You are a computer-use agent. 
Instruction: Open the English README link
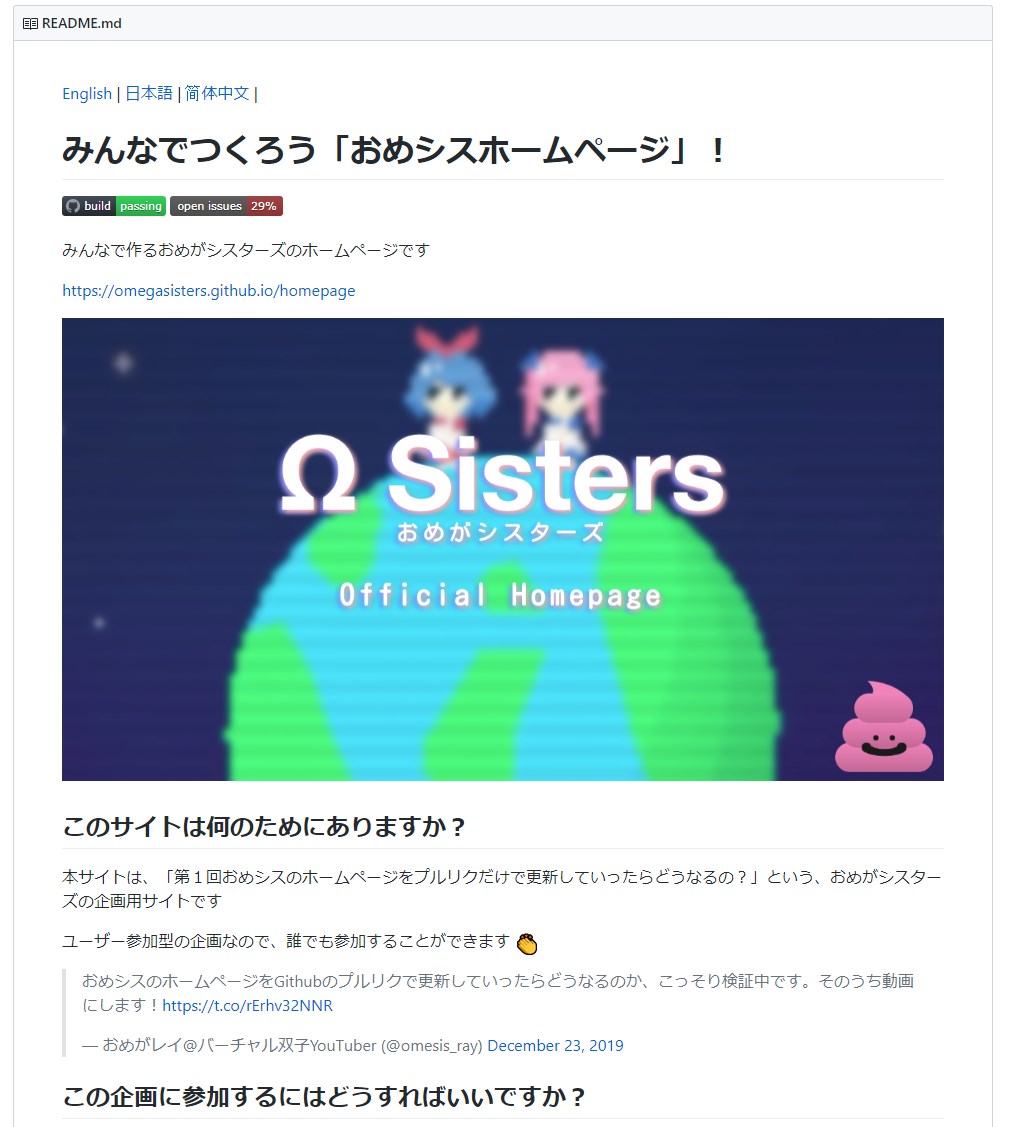coord(87,93)
